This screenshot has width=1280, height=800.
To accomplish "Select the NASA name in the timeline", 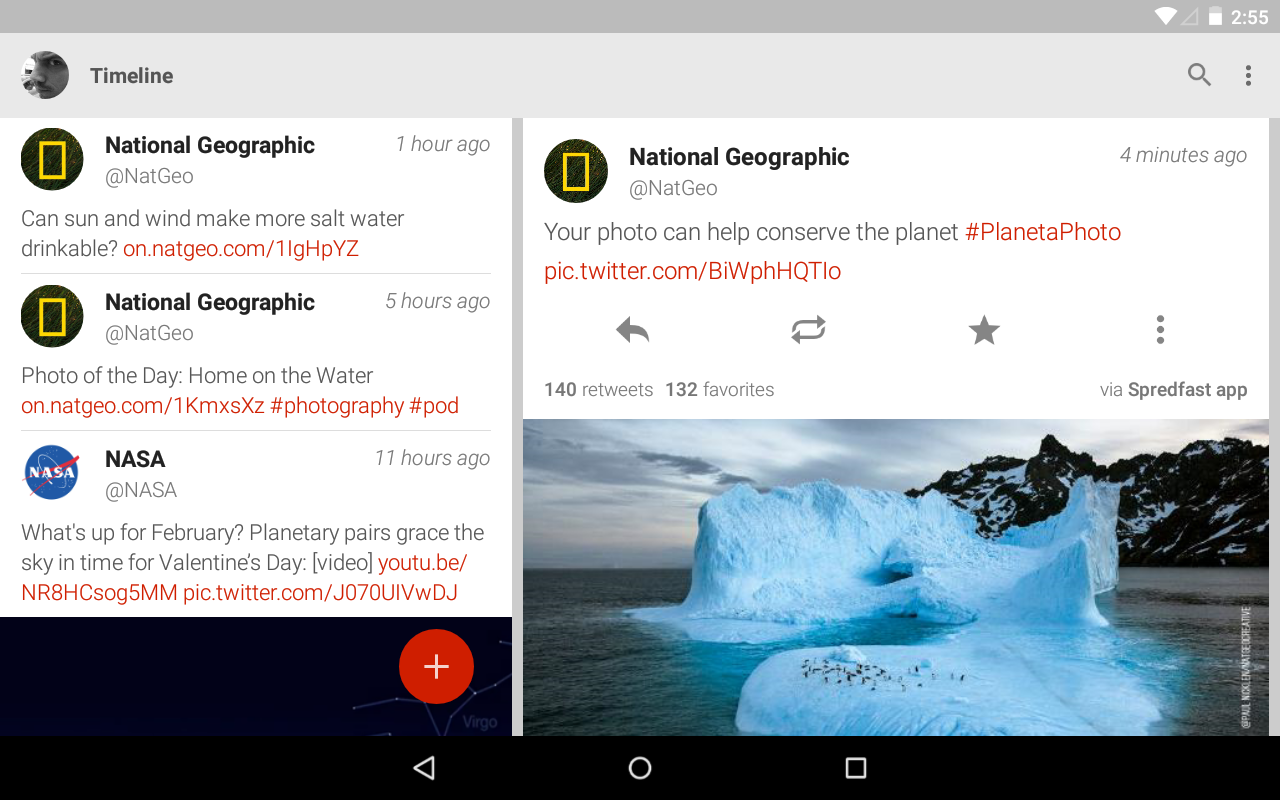I will tap(135, 459).
